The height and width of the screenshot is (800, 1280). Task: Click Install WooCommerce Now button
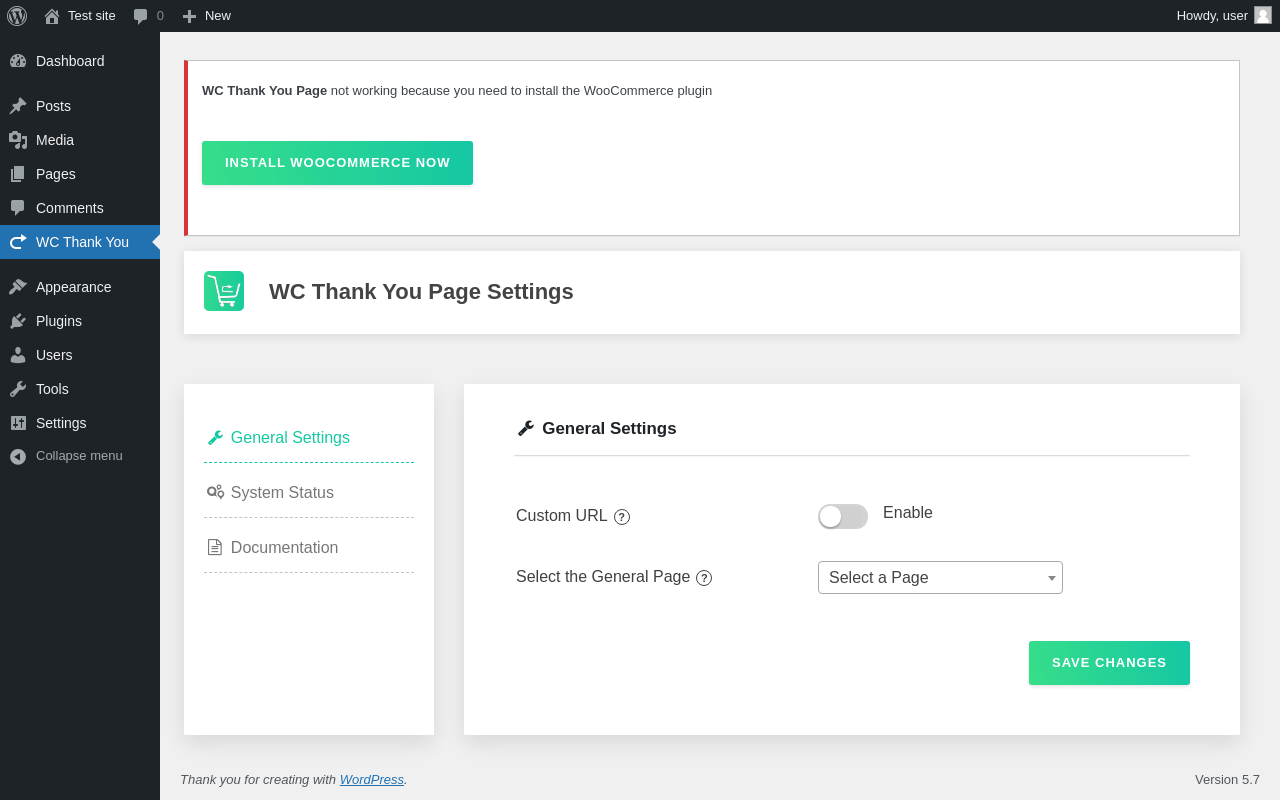[337, 163]
